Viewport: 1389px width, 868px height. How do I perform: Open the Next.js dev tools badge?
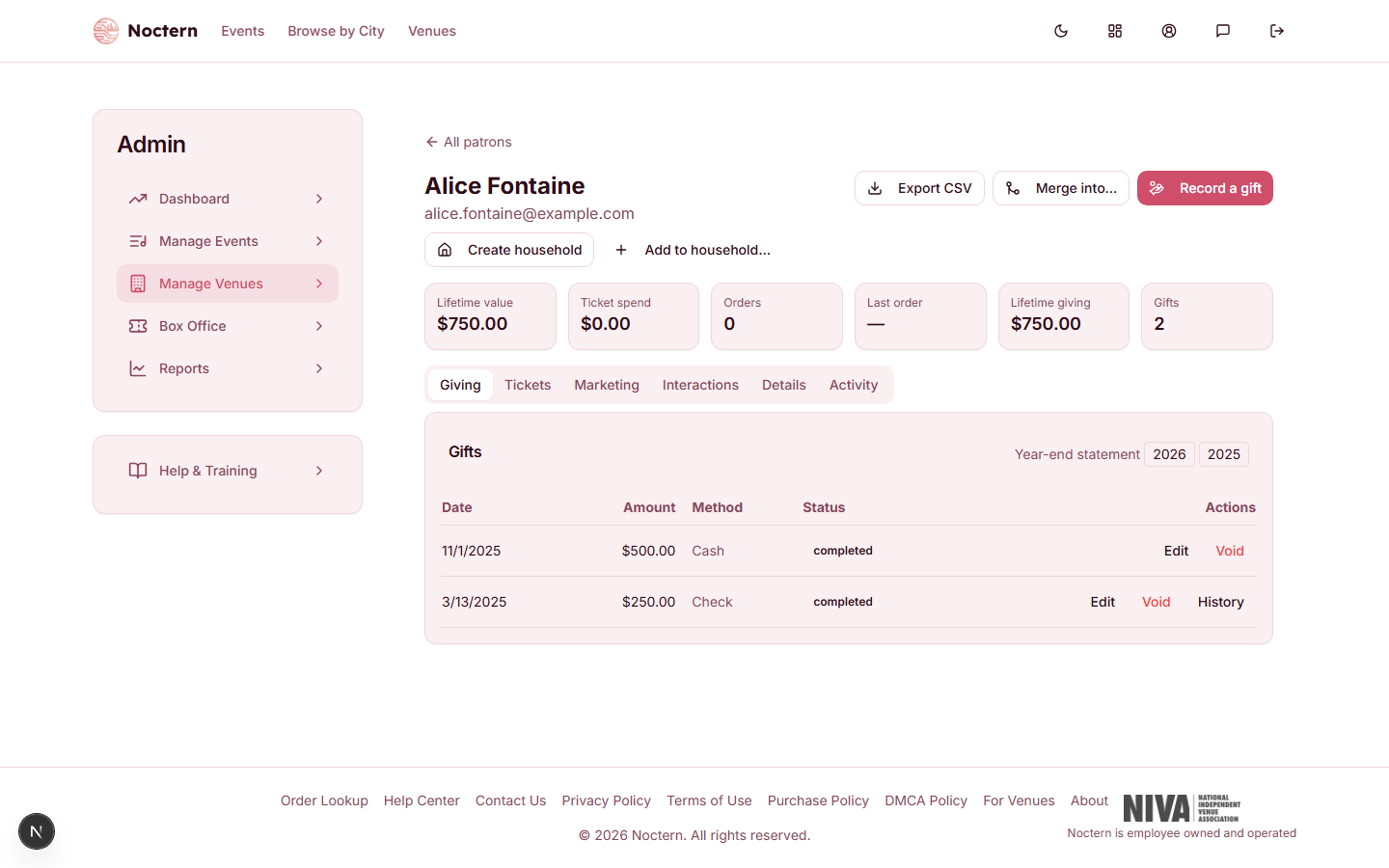coord(37,831)
